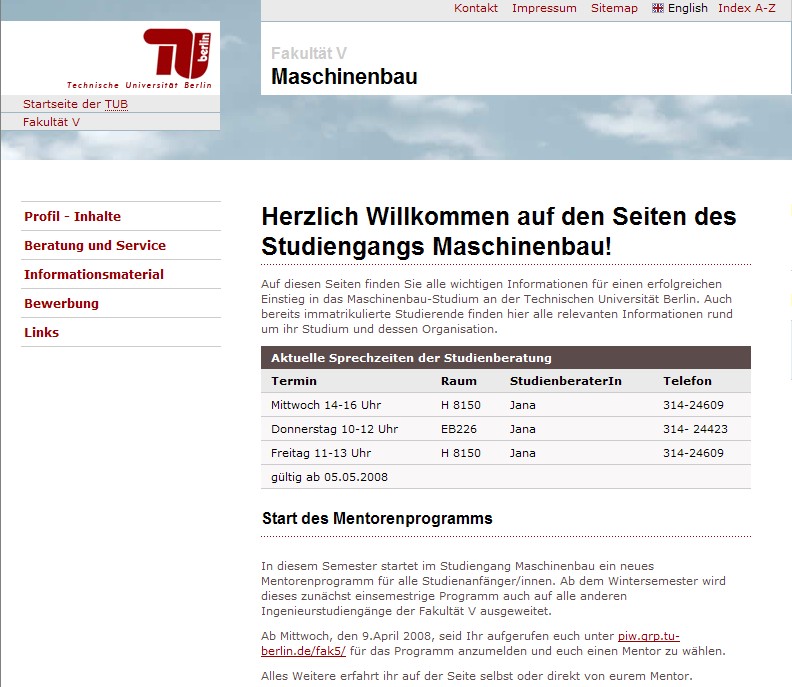Click phone 314-24609 in Mittwoch row
This screenshot has height=687, width=792.
(694, 405)
